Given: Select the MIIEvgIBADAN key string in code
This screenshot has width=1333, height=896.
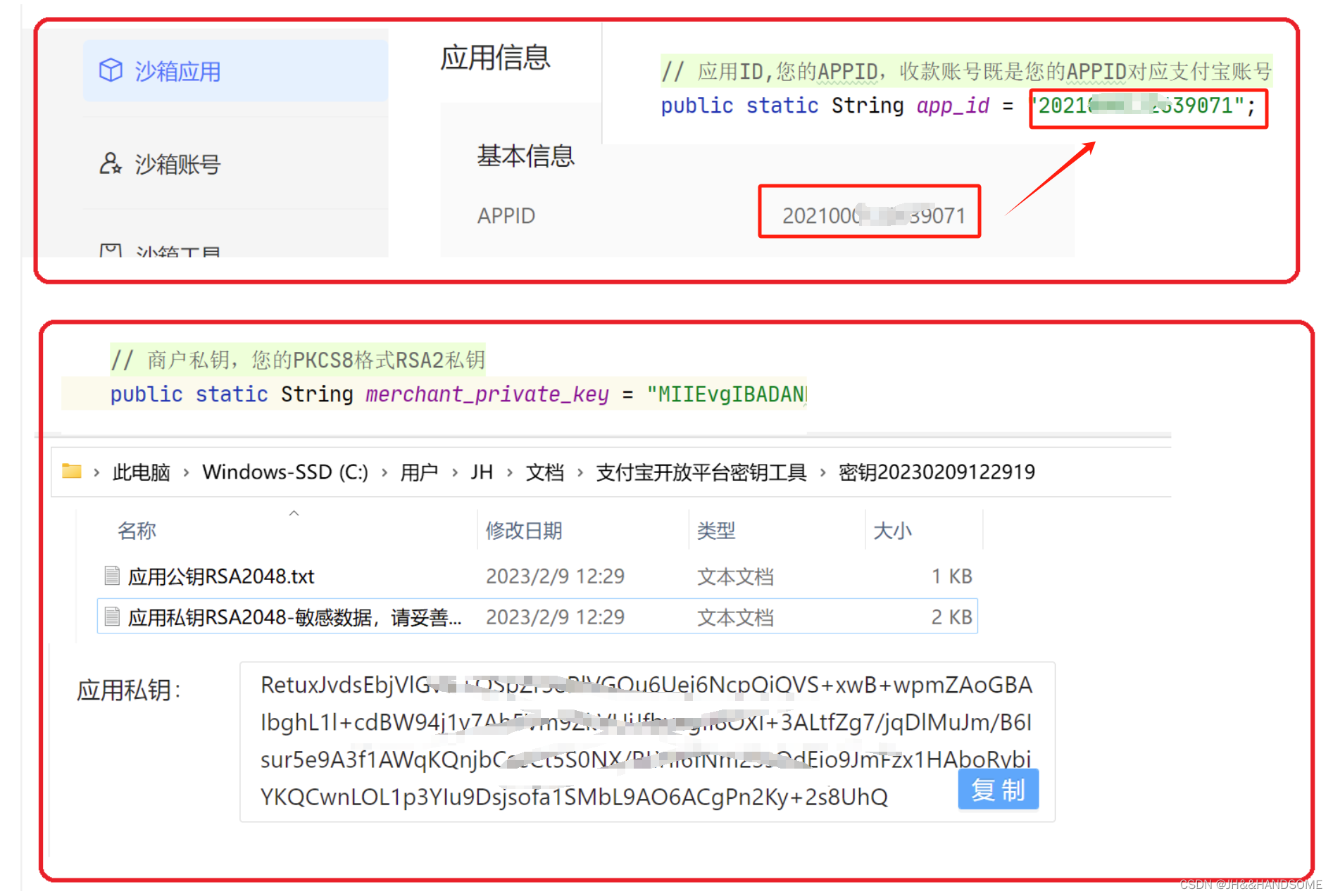Looking at the screenshot, I should [x=726, y=394].
